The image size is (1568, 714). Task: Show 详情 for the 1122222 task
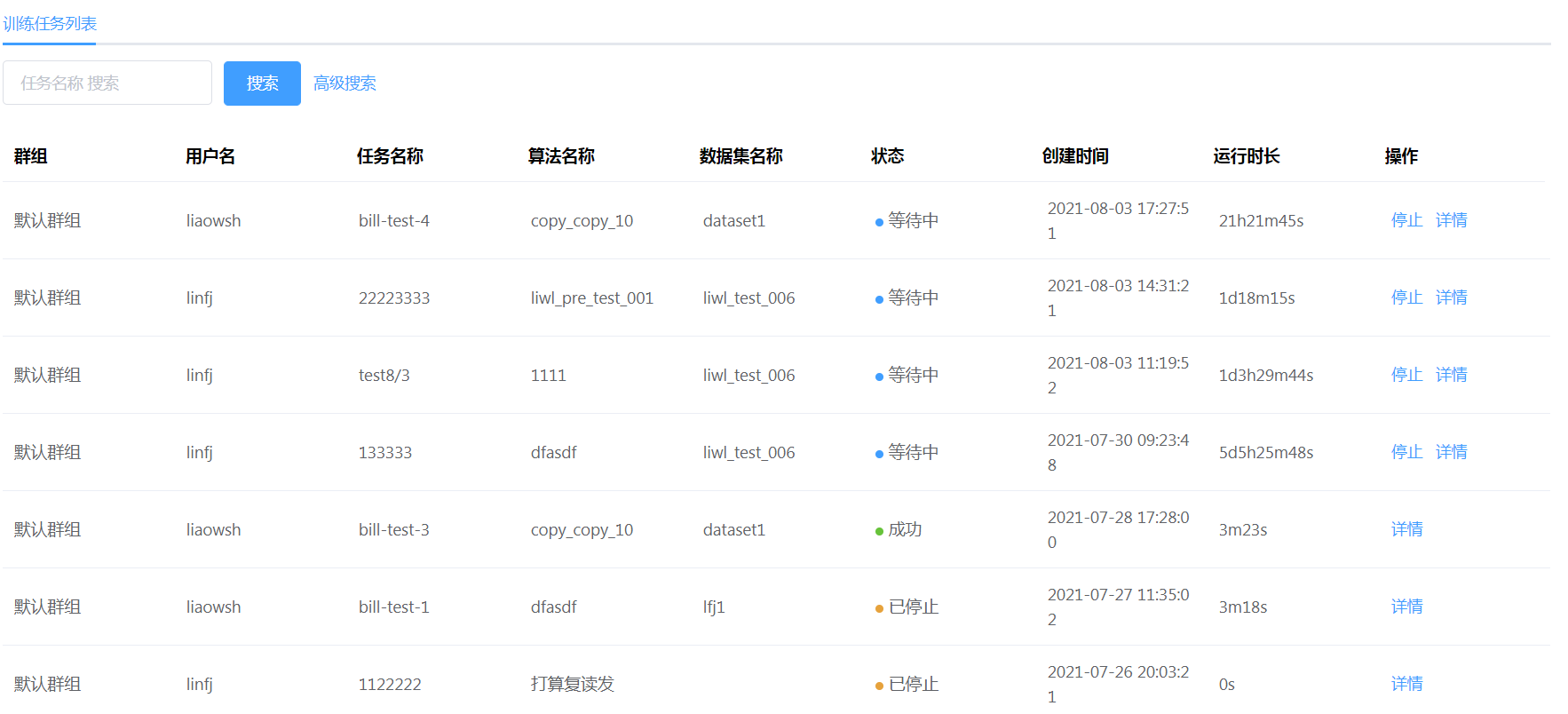(1406, 684)
